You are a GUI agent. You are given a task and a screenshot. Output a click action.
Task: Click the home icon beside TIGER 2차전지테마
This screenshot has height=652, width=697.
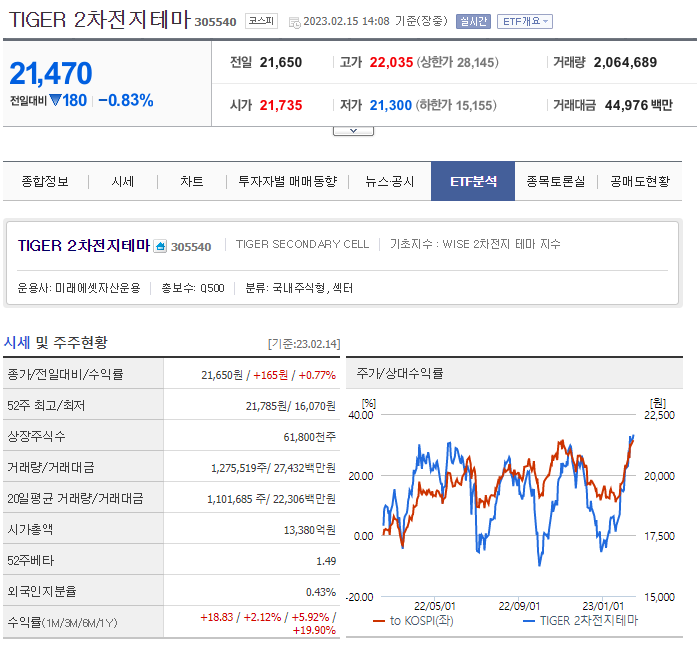[160, 246]
